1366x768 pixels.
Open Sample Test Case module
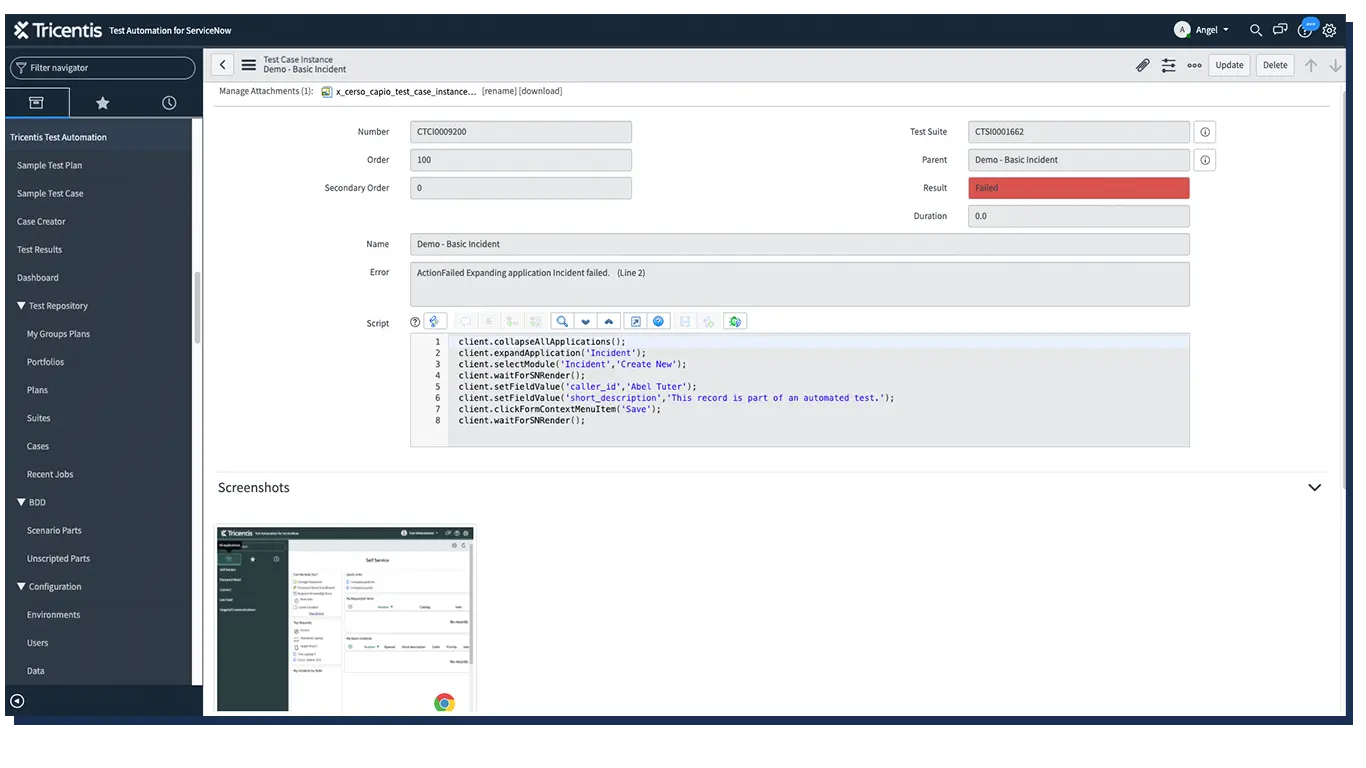click(x=50, y=193)
